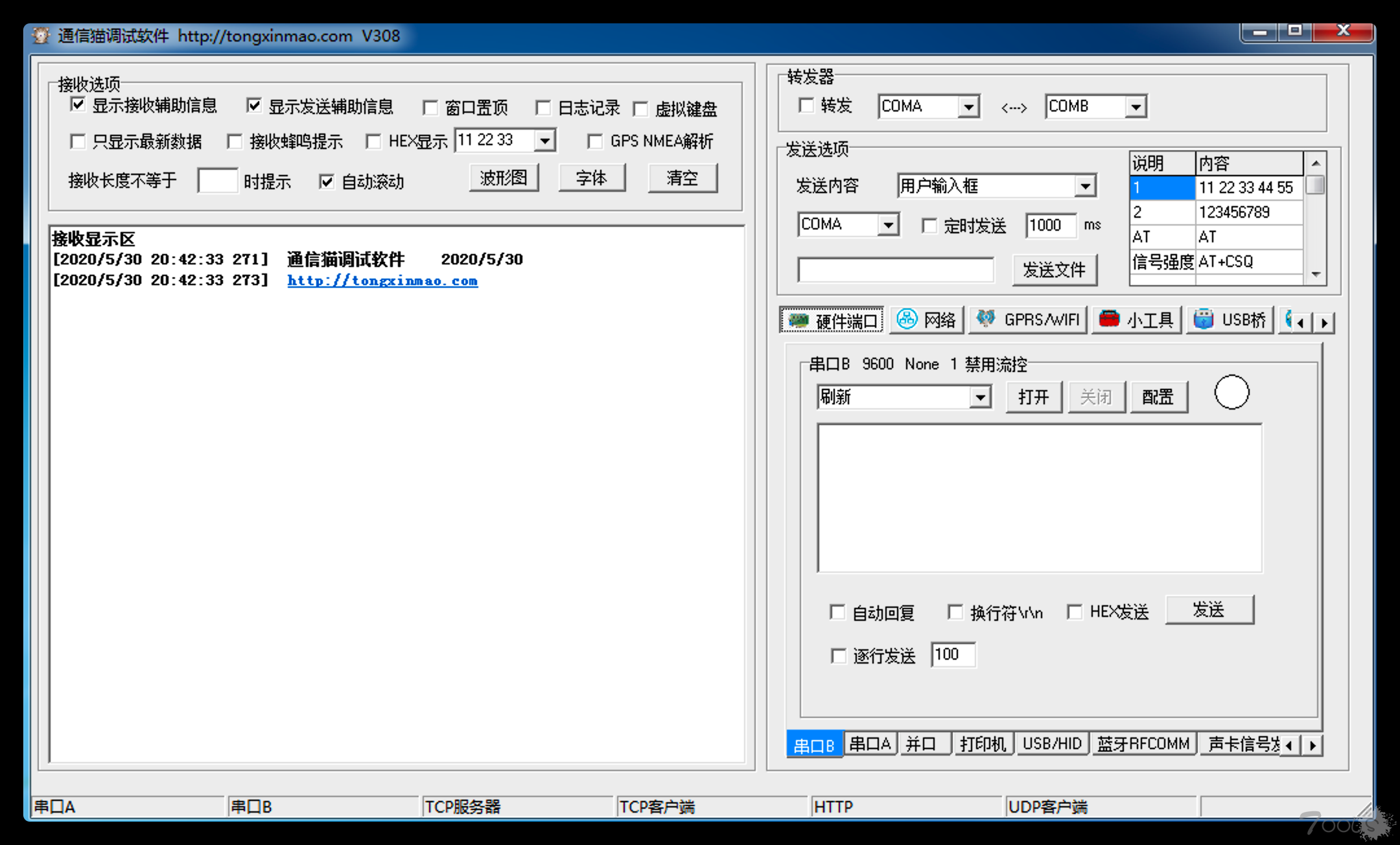The height and width of the screenshot is (845, 1400).
Task: Click scrollbar down arrow of preset list
Action: coord(1316,275)
